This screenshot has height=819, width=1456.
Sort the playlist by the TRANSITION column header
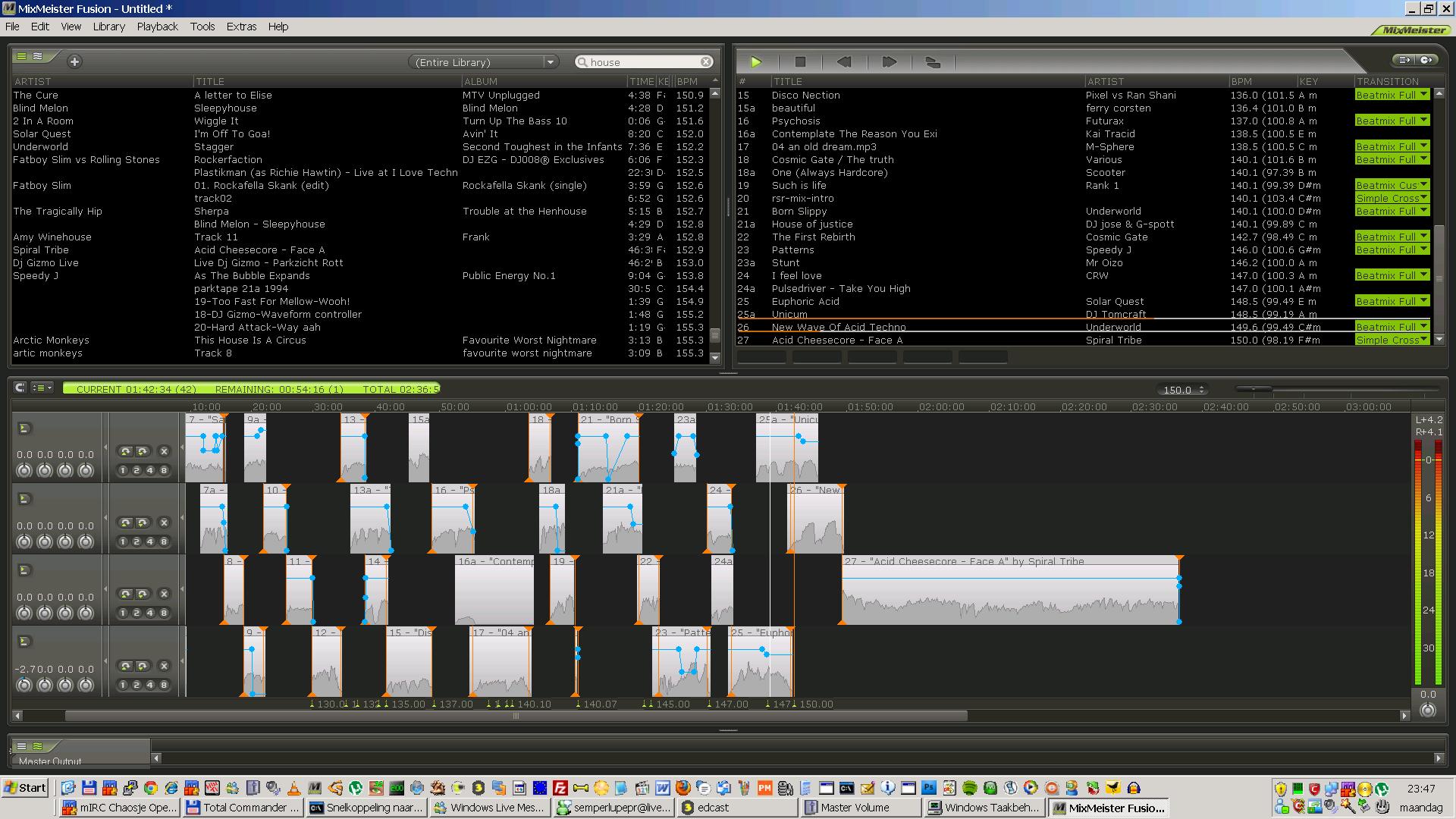click(x=1393, y=81)
